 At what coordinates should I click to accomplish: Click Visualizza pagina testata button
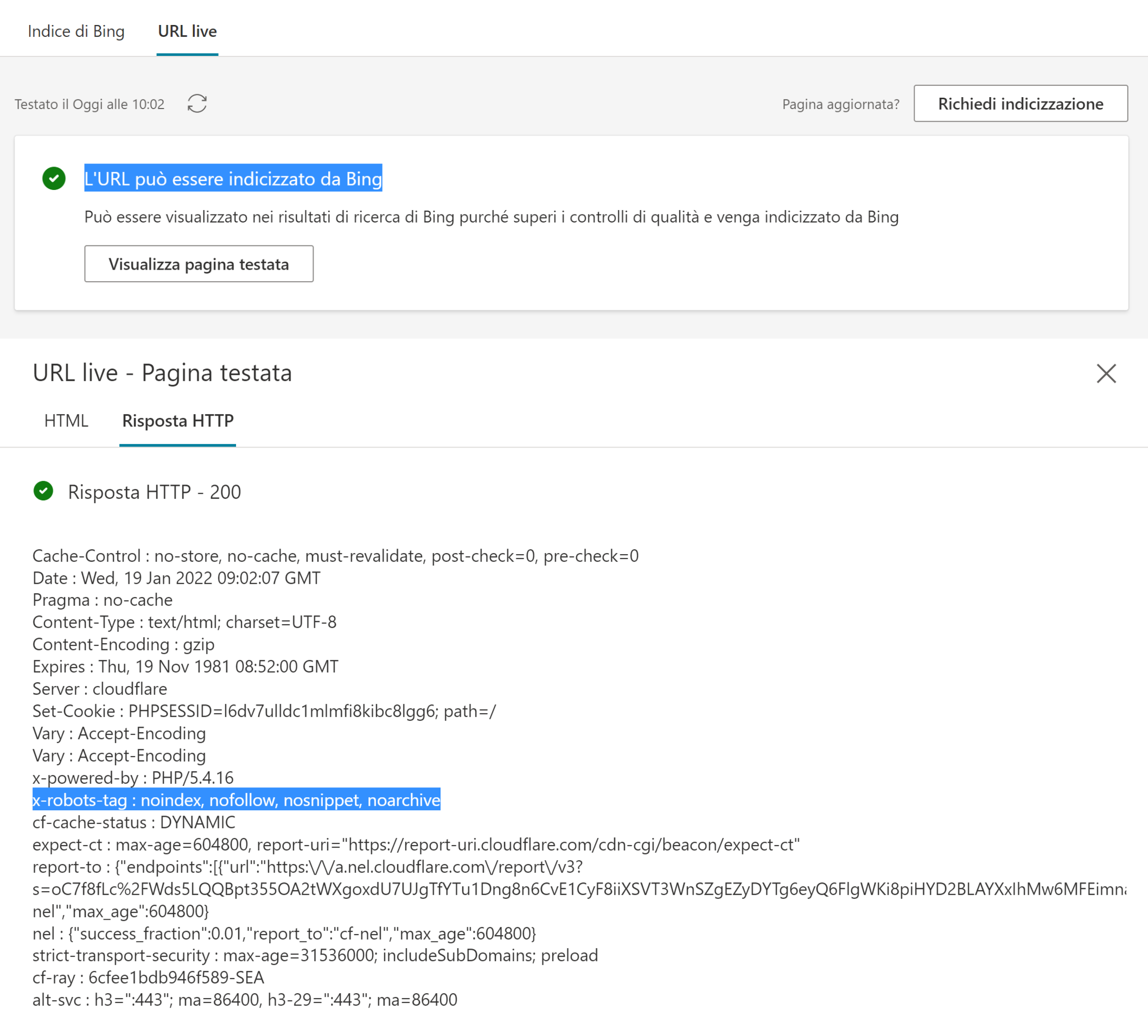click(199, 264)
